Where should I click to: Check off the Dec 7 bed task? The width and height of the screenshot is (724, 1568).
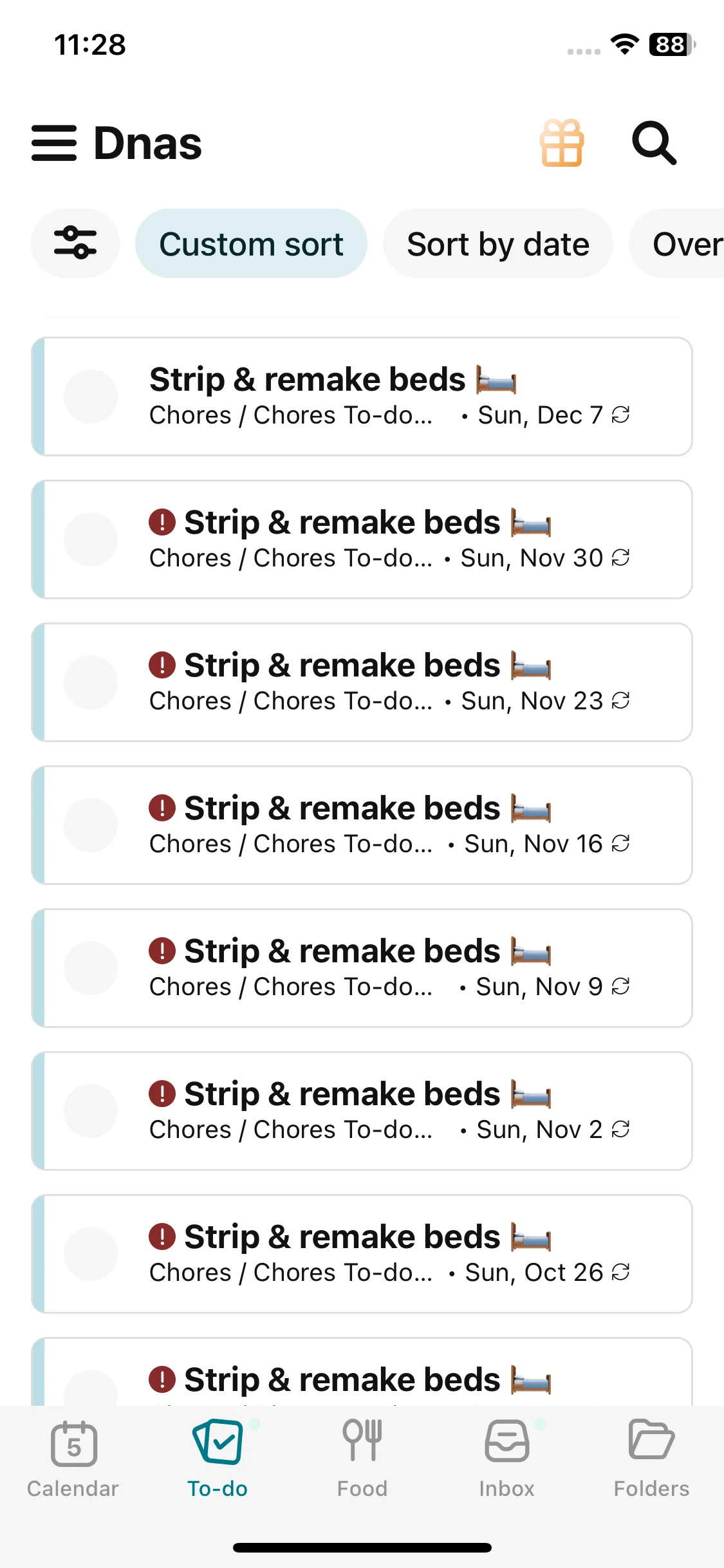coord(91,397)
